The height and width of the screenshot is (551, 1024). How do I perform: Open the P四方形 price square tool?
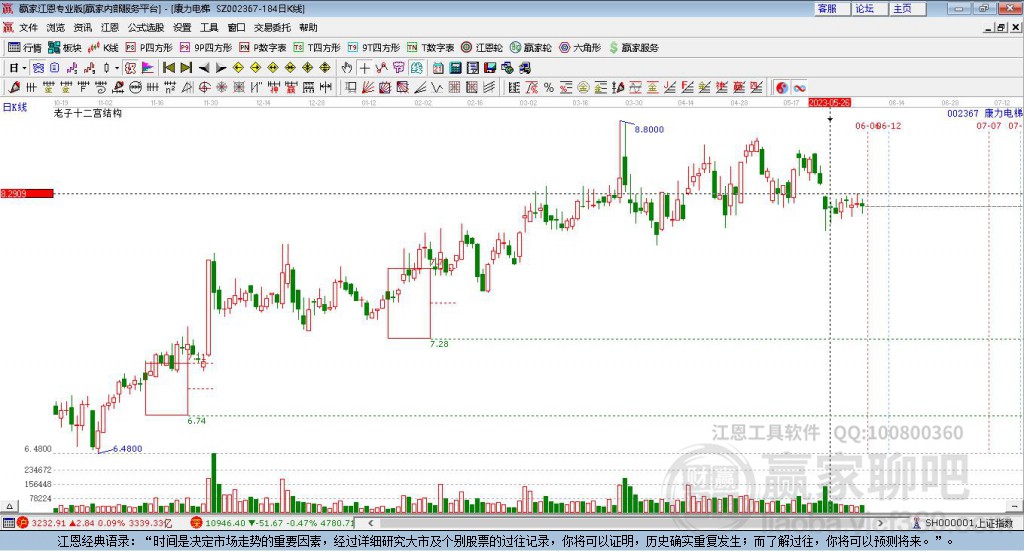[149, 48]
